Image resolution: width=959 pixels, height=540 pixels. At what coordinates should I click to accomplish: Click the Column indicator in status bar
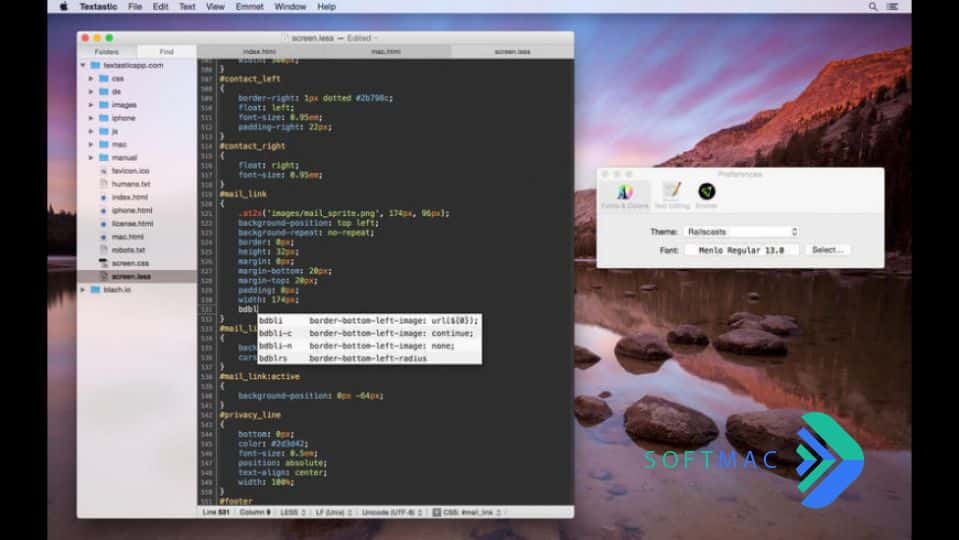254,512
